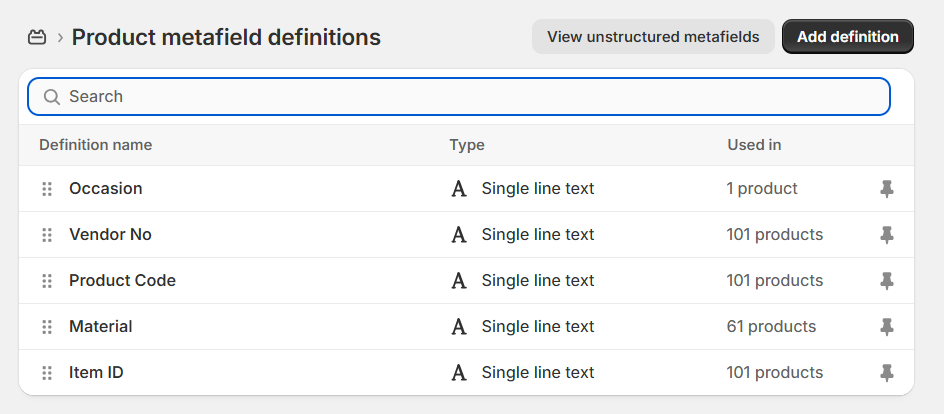Screen dimensions: 944x414
Task: Open the Occasion metafield definition
Action: click(106, 189)
